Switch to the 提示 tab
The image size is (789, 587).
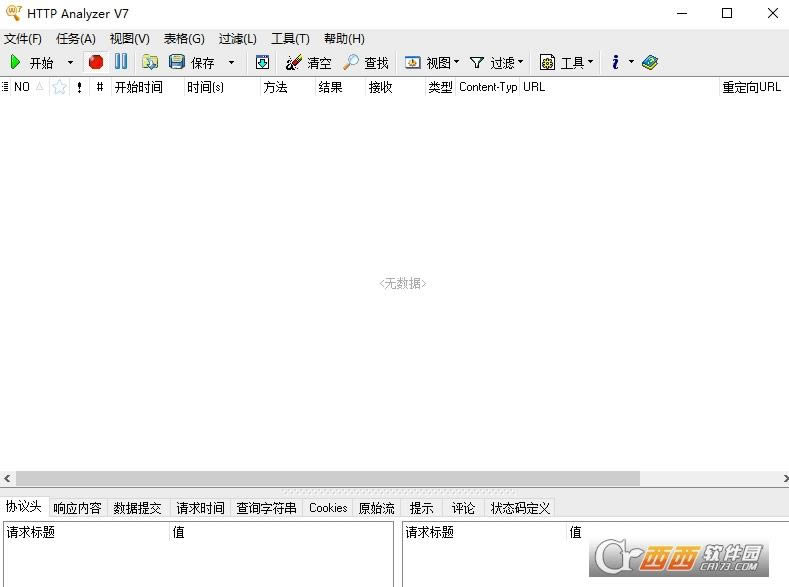[x=421, y=508]
